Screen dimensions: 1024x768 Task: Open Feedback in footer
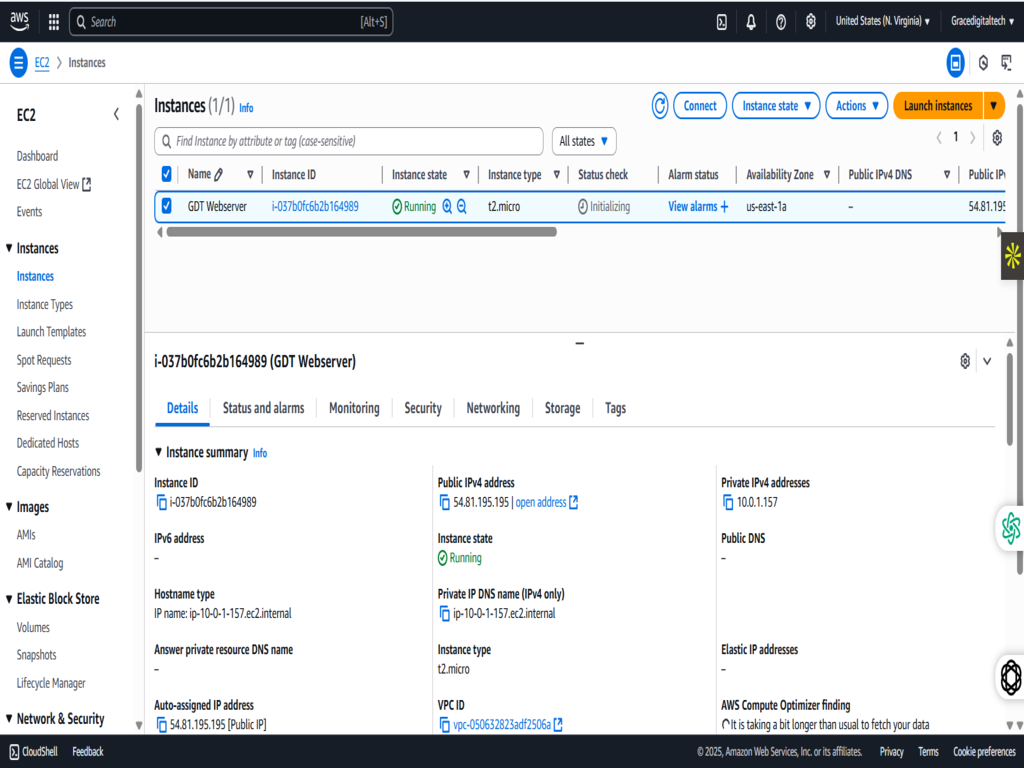point(88,752)
